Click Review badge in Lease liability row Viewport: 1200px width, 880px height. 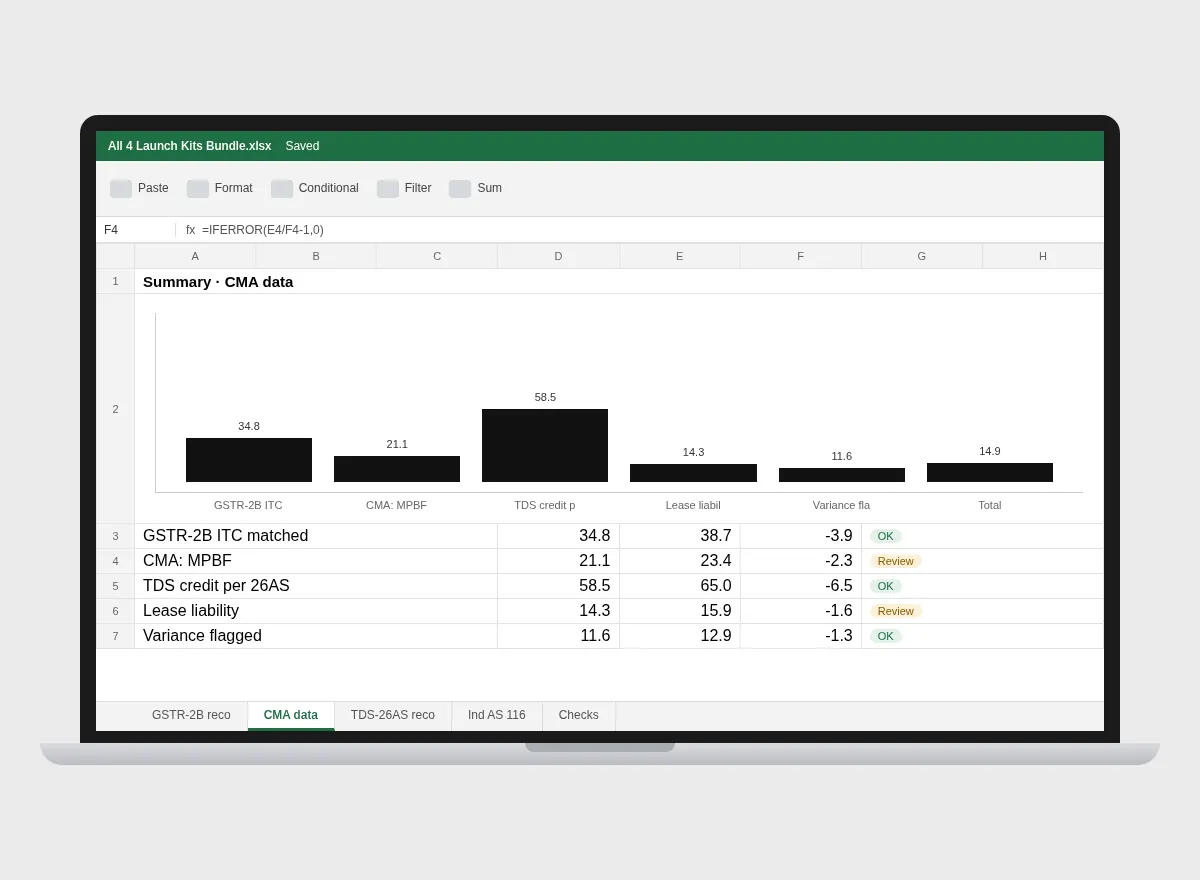pyautogui.click(x=895, y=611)
